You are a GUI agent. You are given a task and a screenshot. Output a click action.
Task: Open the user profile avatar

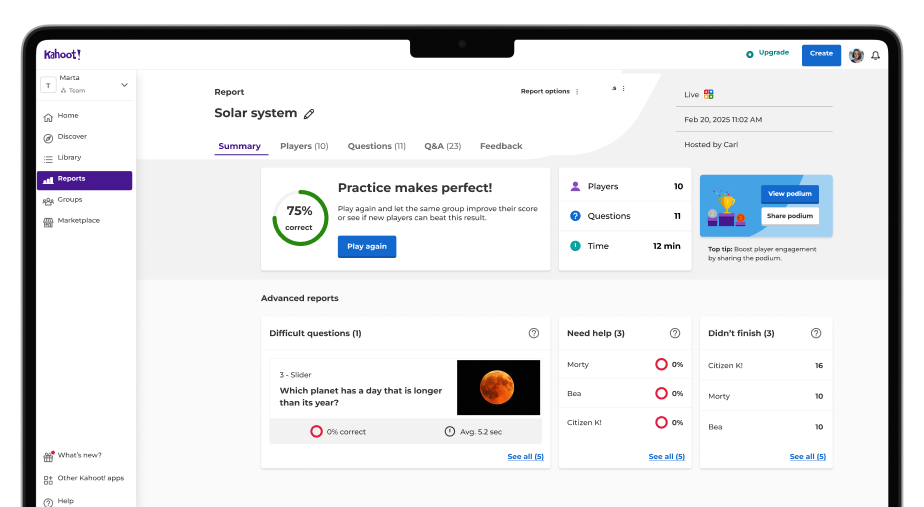pyautogui.click(x=856, y=55)
